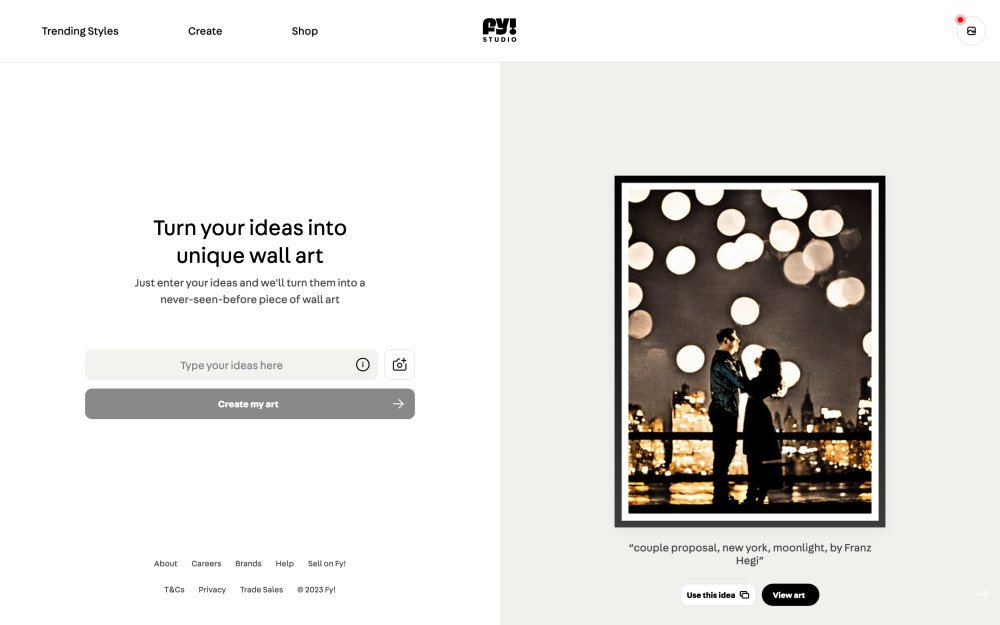
Task: Click the View art button
Action: tap(790, 595)
